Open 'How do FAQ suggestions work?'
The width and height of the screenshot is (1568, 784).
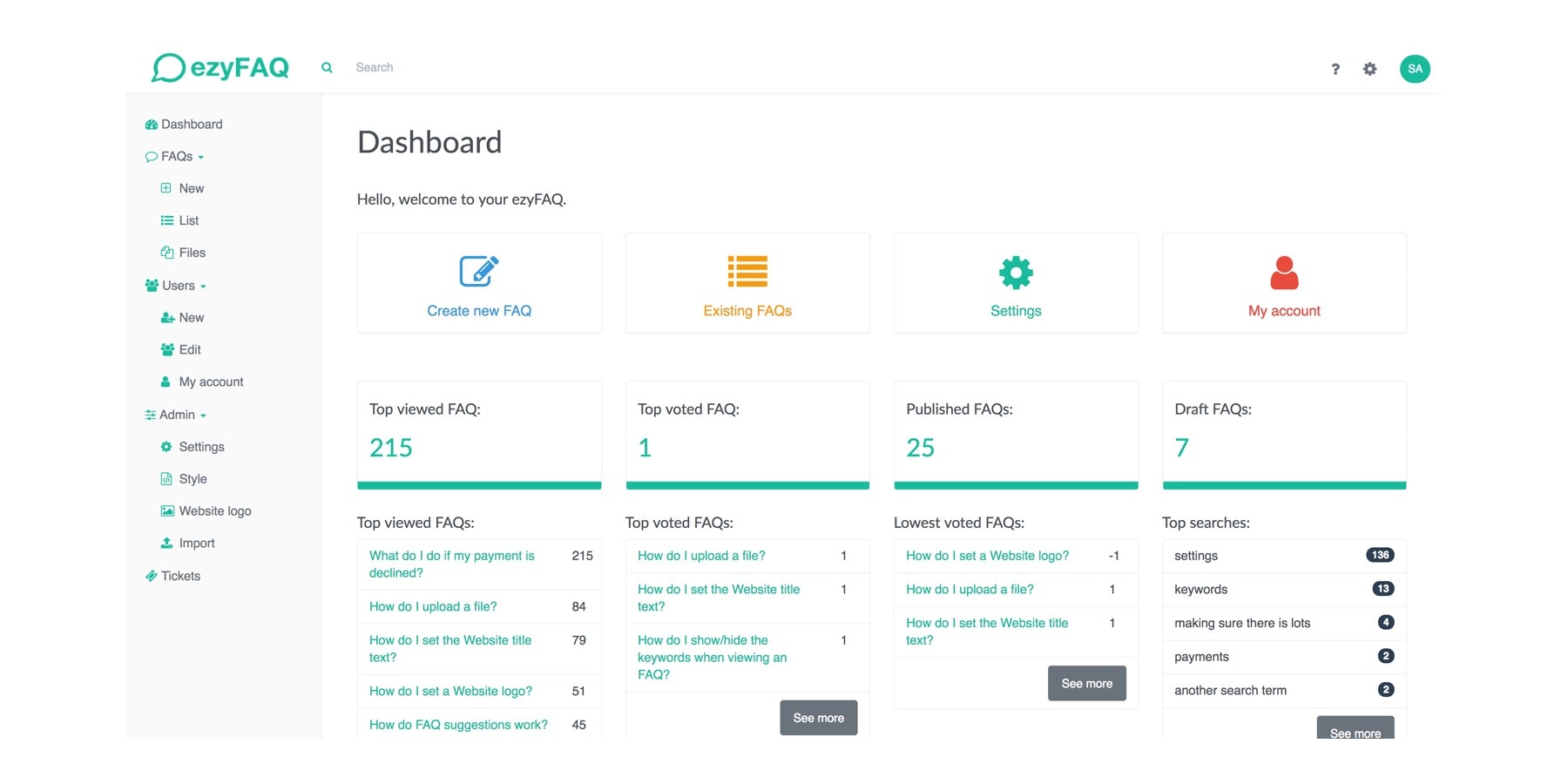click(458, 725)
